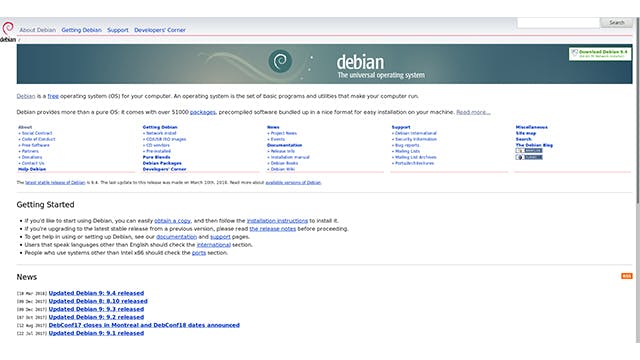Click the Help Debian heading link
The image size is (640, 360).
[32, 169]
